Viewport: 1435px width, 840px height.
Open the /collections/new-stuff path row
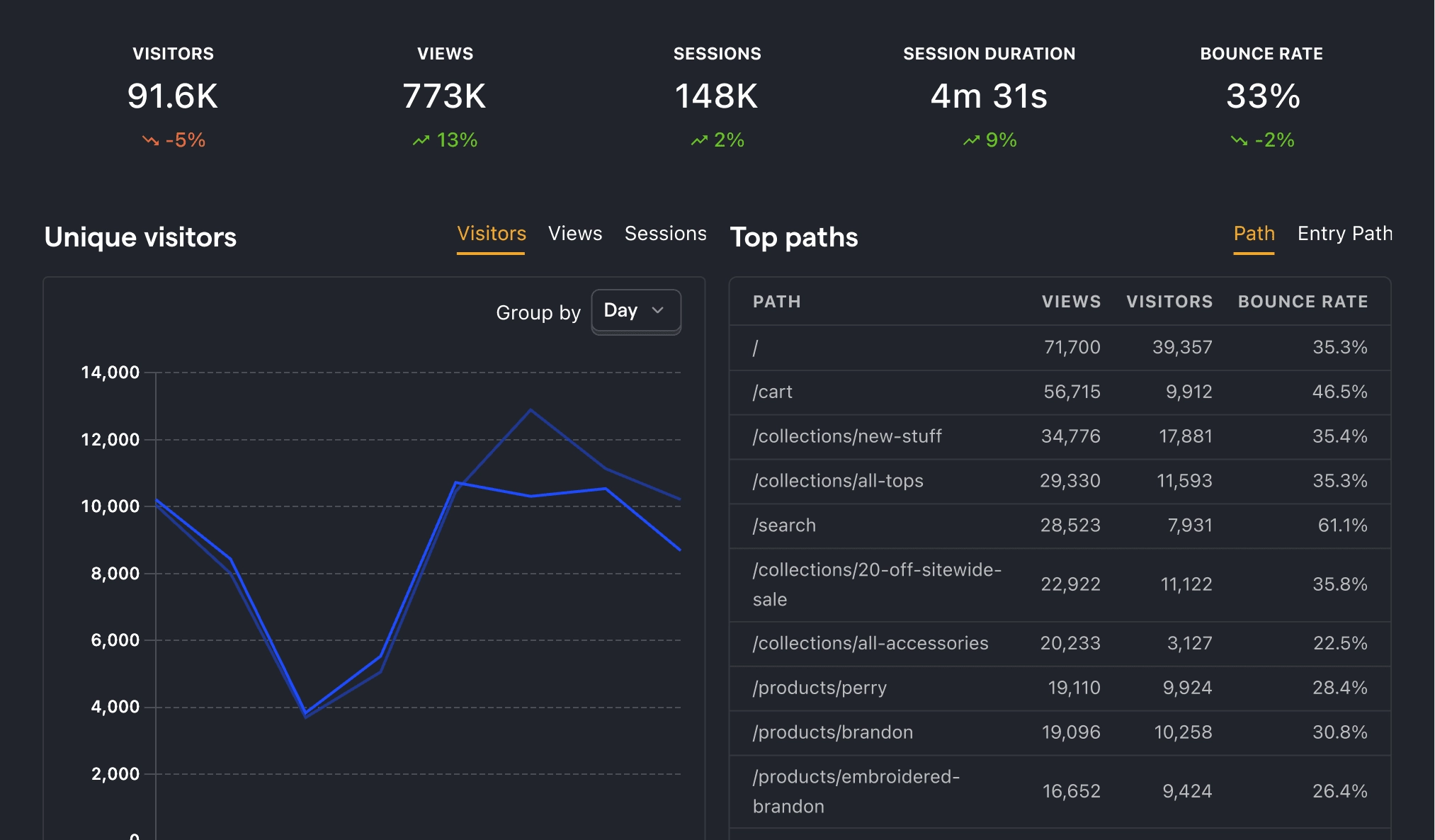[846, 436]
